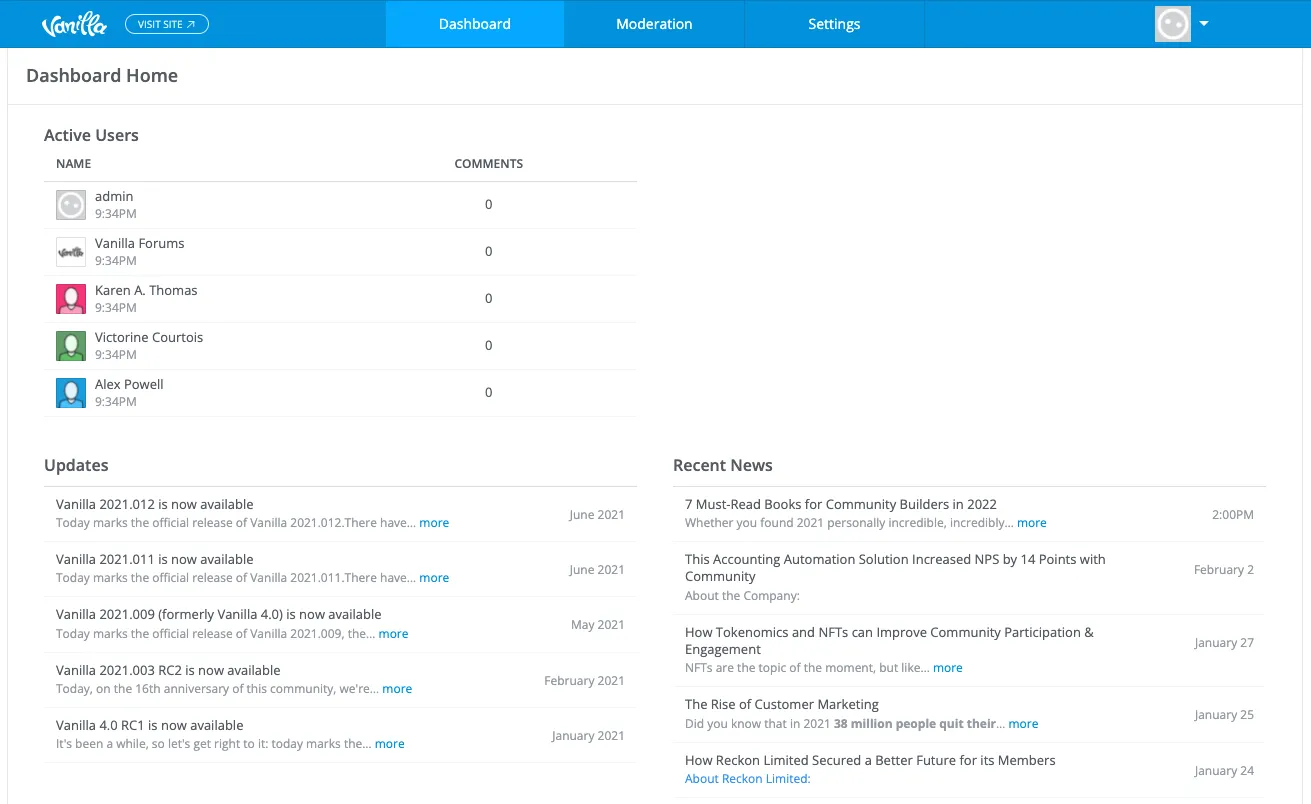
Task: Click 'more' for Vanilla 4.0 RC1 update
Action: tap(390, 744)
